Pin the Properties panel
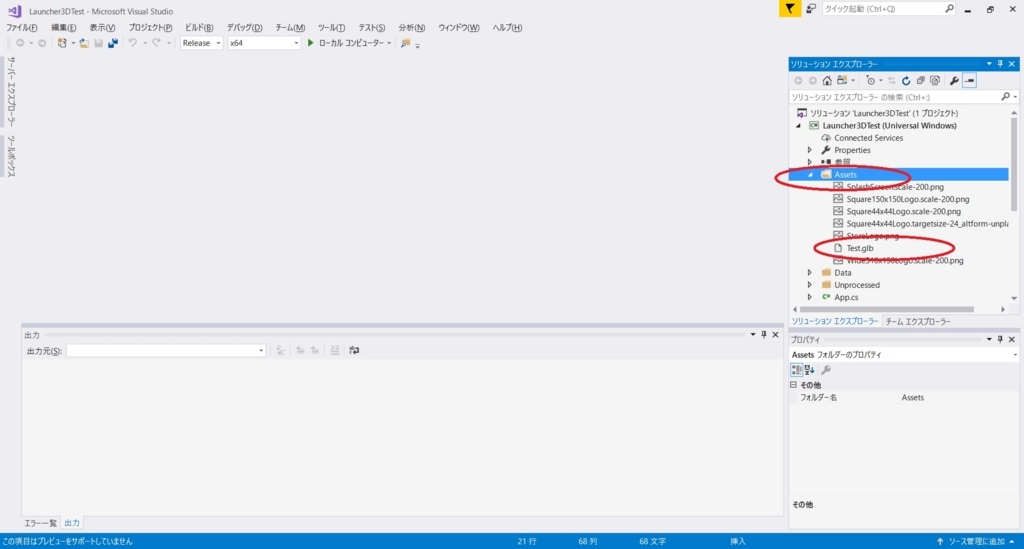The image size is (1024, 549). (1000, 339)
